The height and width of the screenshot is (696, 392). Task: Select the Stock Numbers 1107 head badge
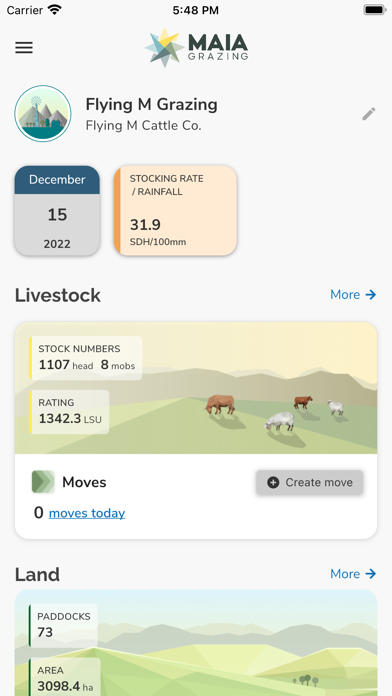tap(86, 358)
